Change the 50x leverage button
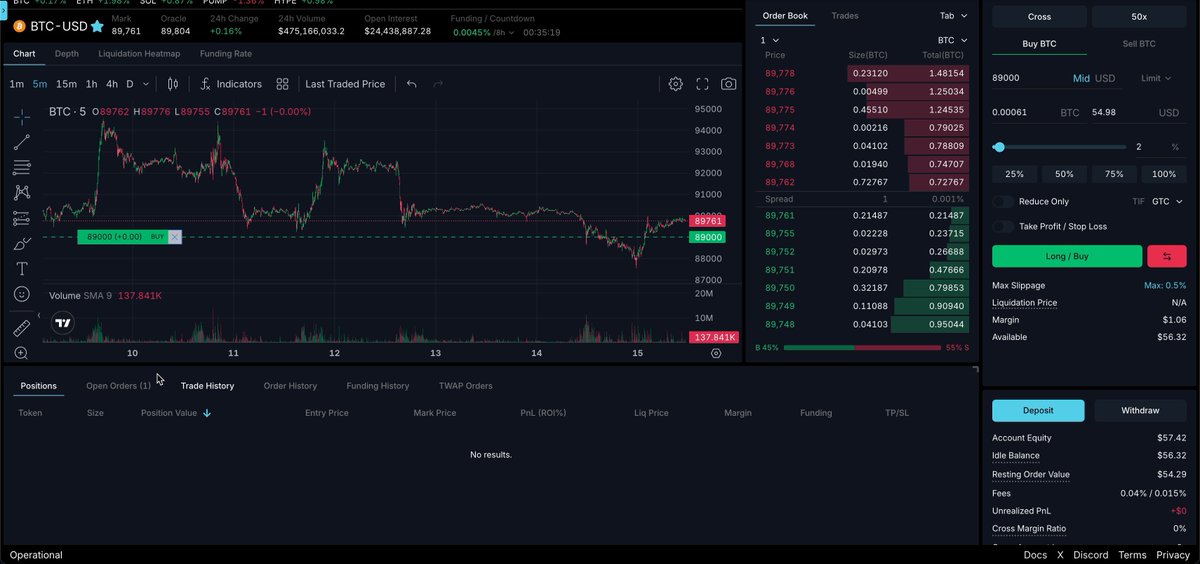Viewport: 1200px width, 564px height. (x=1139, y=16)
